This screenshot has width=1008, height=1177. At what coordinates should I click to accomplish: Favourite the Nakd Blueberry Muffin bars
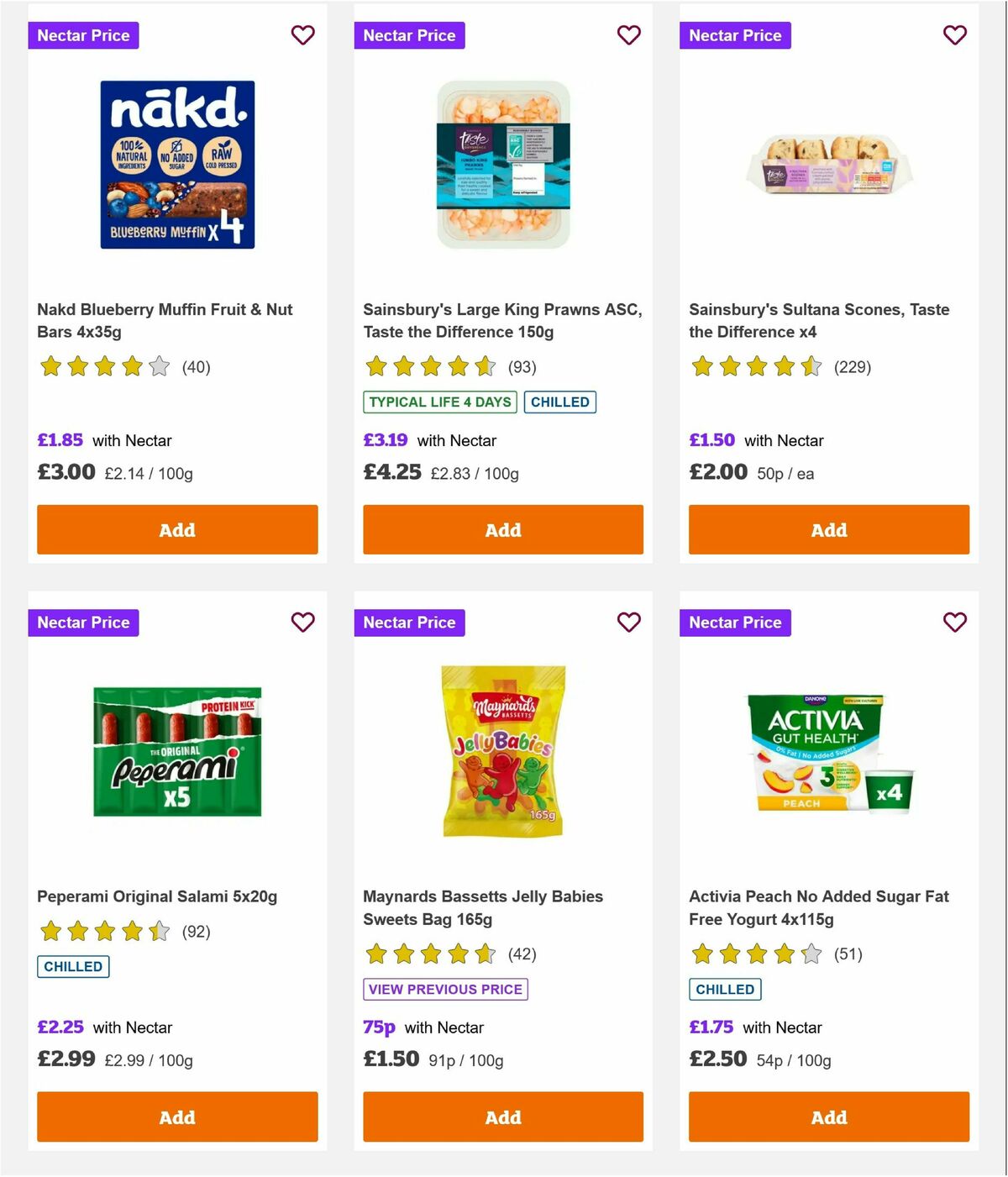(x=302, y=35)
